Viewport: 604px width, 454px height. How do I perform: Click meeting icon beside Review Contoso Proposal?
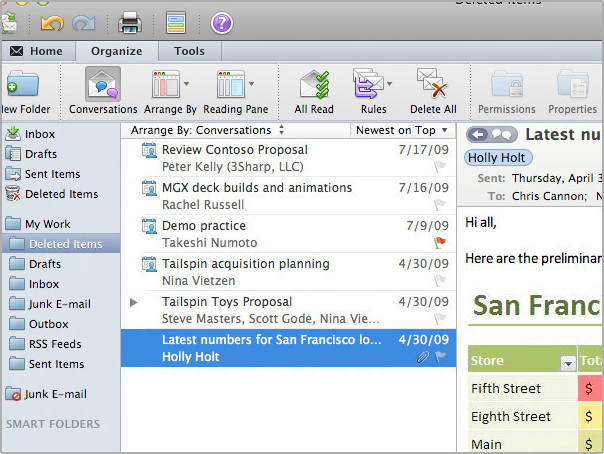point(149,150)
